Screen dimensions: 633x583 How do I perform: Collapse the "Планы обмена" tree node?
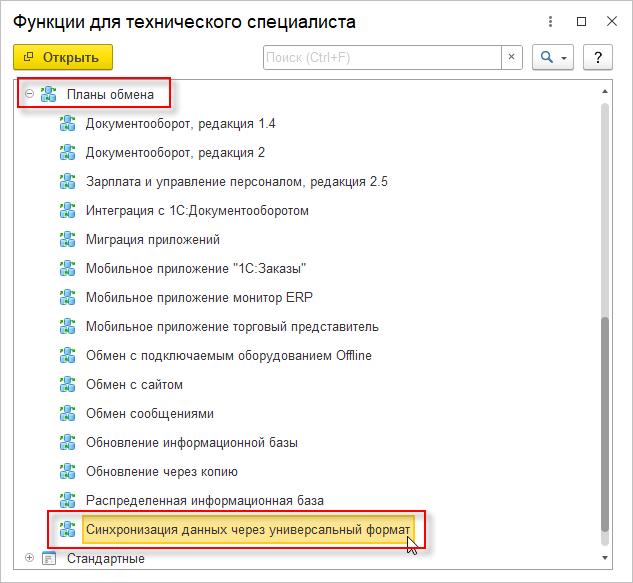click(x=29, y=95)
